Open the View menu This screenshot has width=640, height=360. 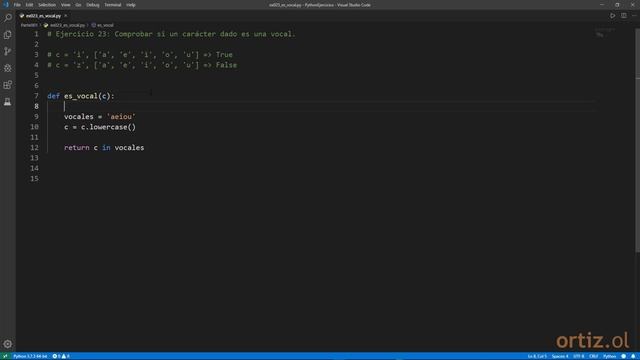tap(65, 5)
